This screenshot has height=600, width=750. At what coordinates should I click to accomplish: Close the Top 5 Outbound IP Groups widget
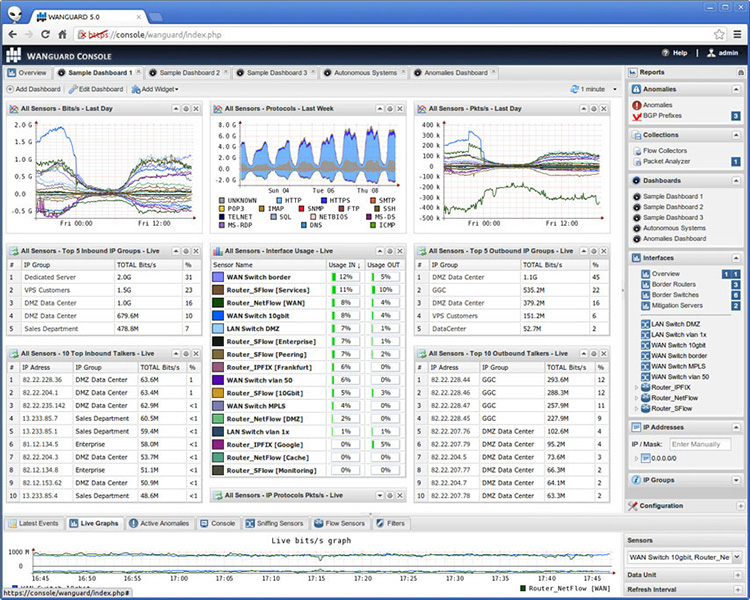604,251
